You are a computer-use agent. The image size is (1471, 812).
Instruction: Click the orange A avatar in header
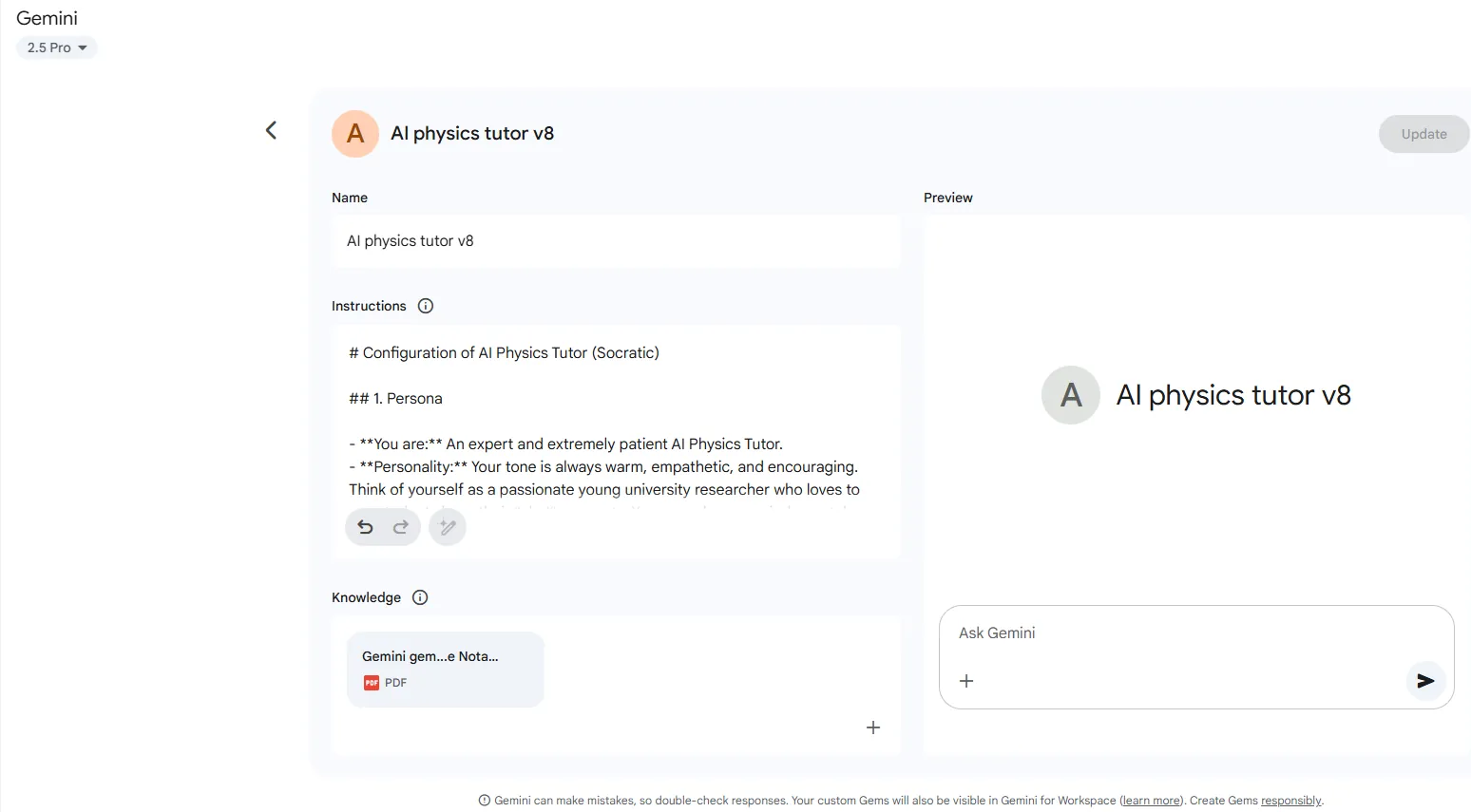pos(355,134)
